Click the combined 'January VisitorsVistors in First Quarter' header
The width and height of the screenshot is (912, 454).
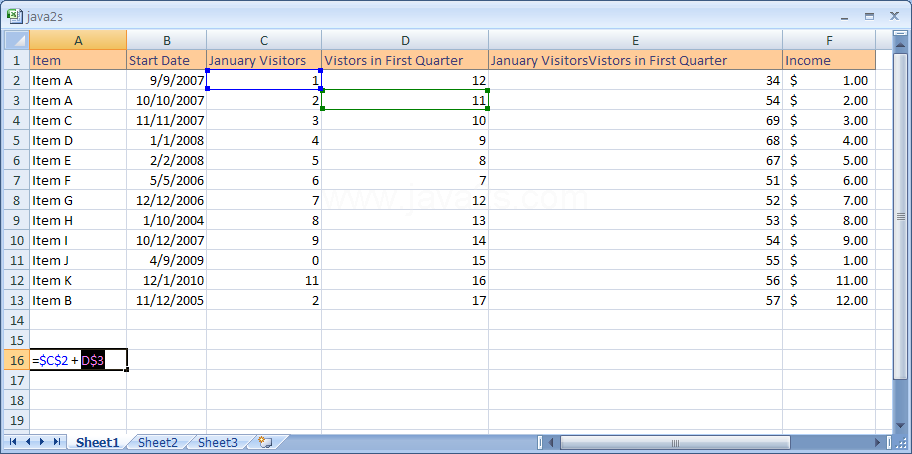point(635,60)
